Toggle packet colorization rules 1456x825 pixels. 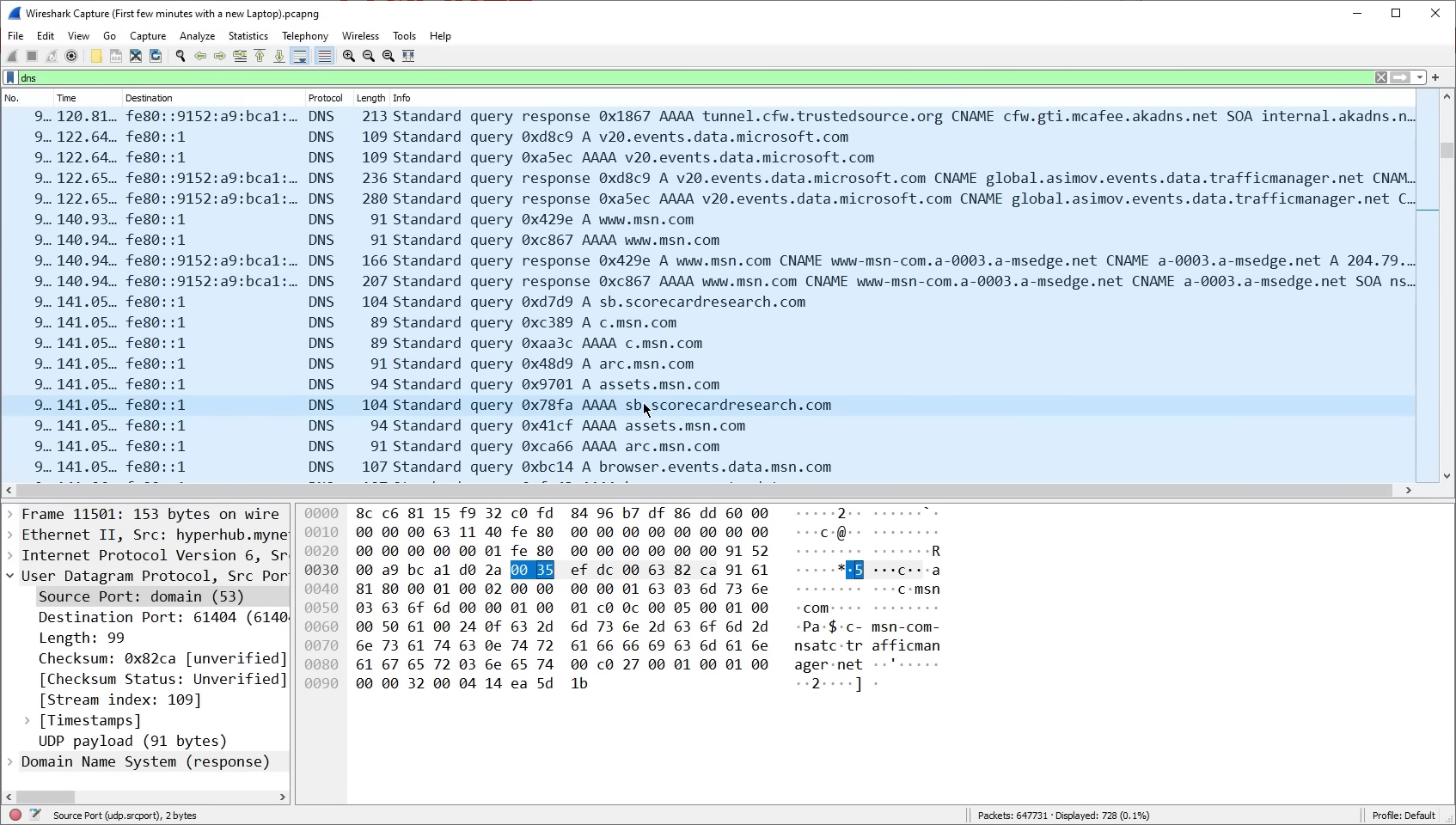click(x=324, y=56)
